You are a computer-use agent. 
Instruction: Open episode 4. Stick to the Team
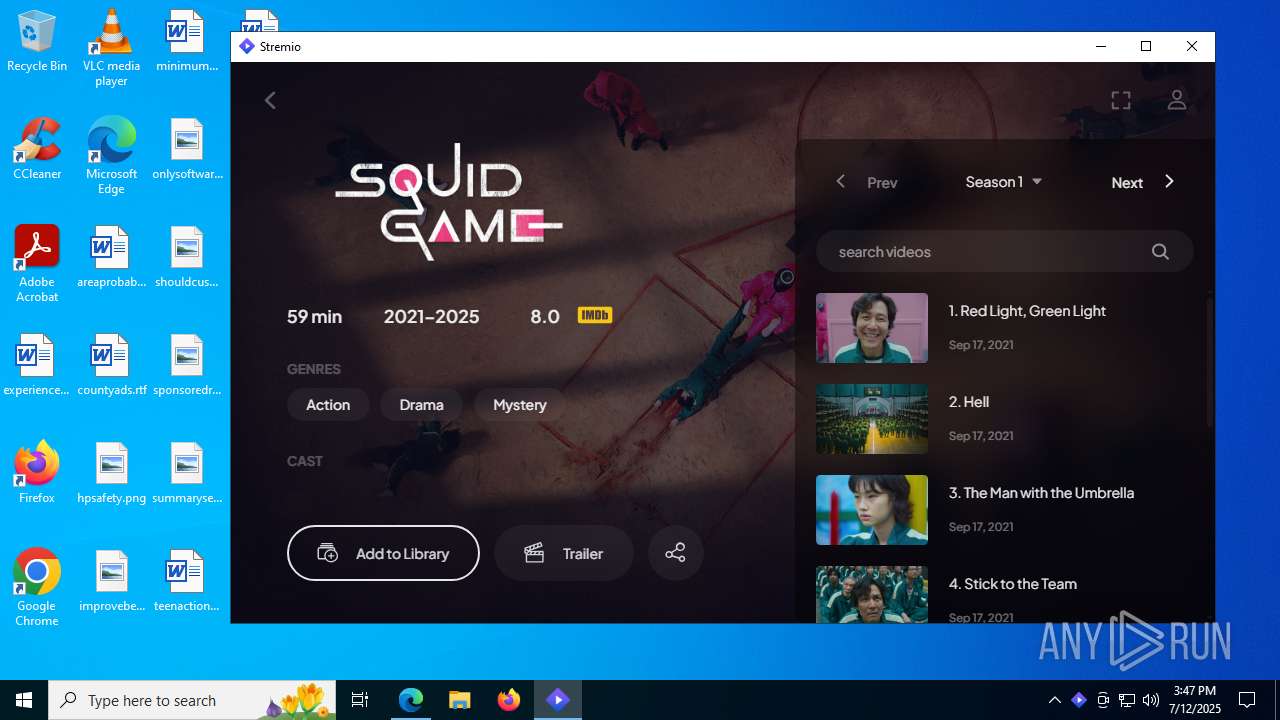1003,595
